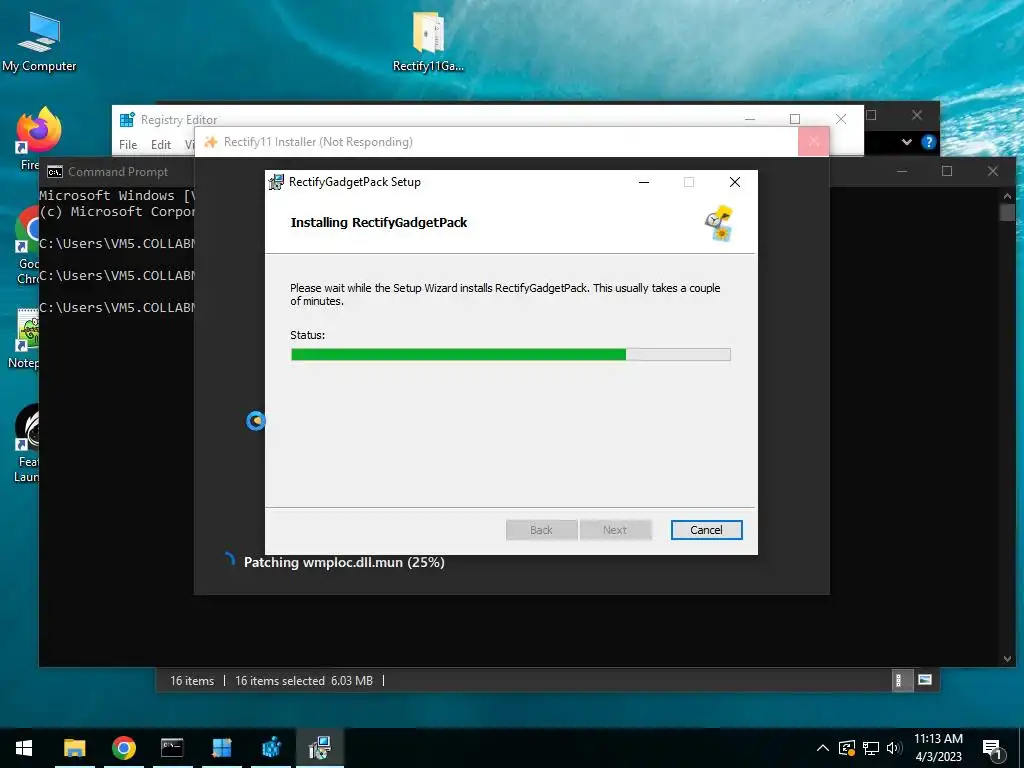
Task: Open the volume control tray icon
Action: 894,748
